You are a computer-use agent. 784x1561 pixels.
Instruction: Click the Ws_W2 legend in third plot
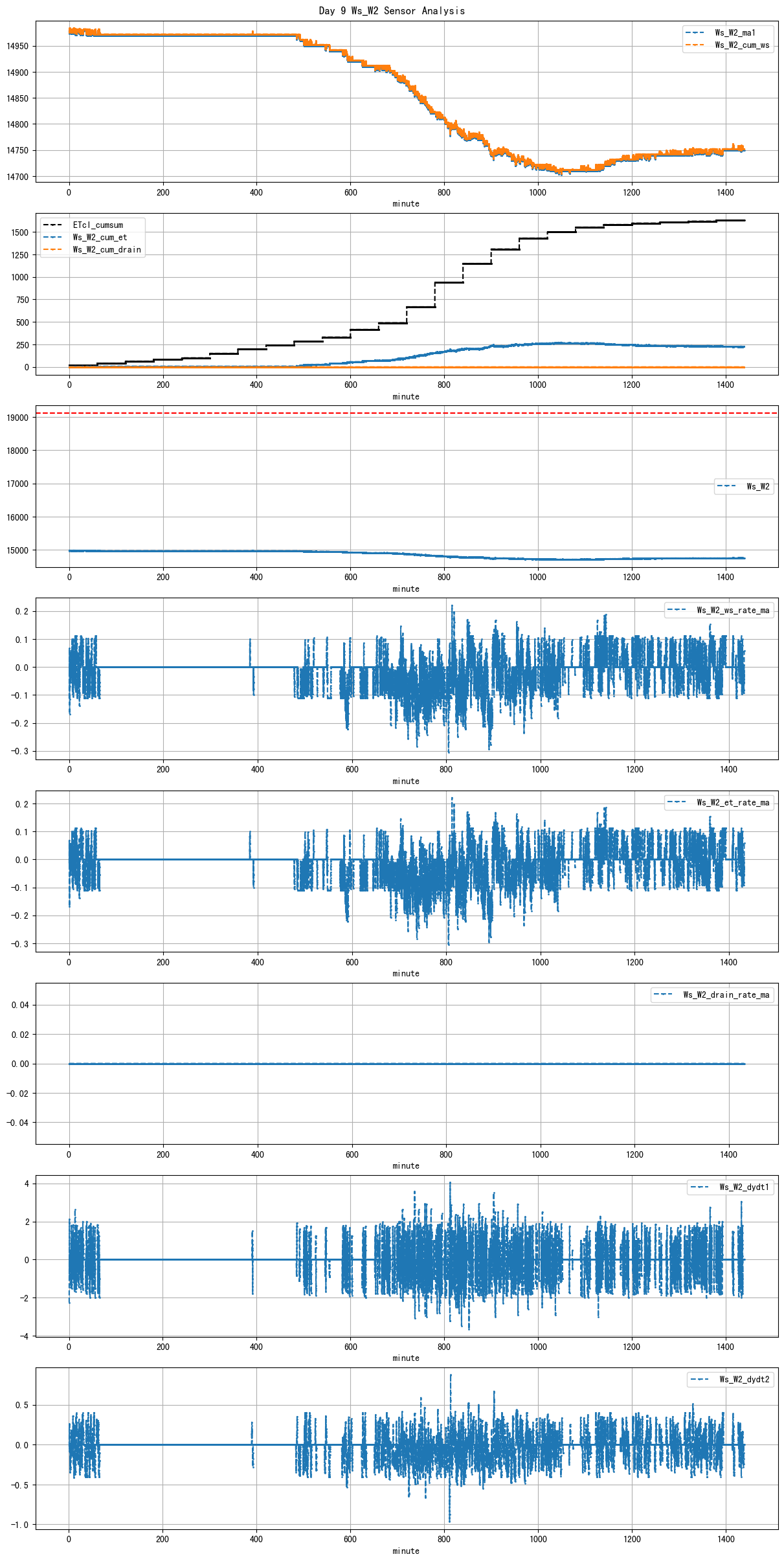[x=757, y=486]
